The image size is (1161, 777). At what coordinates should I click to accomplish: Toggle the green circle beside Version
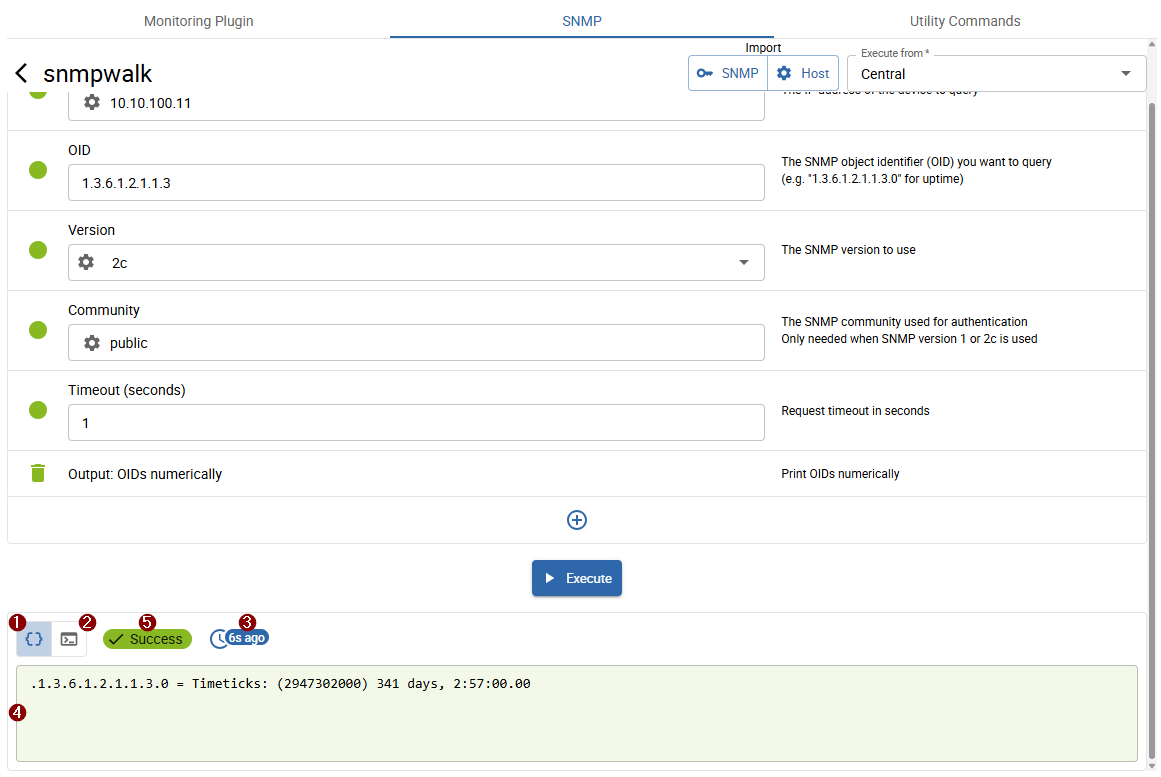pos(38,250)
